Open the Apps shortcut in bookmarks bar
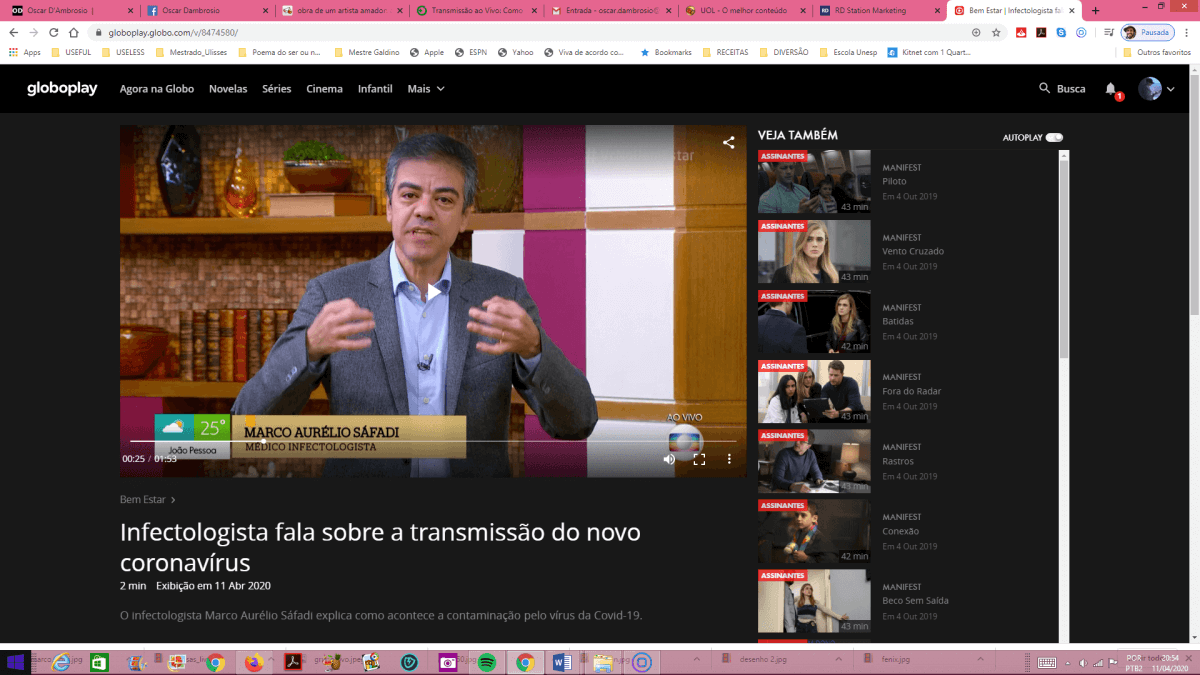This screenshot has width=1200, height=675. (25, 52)
